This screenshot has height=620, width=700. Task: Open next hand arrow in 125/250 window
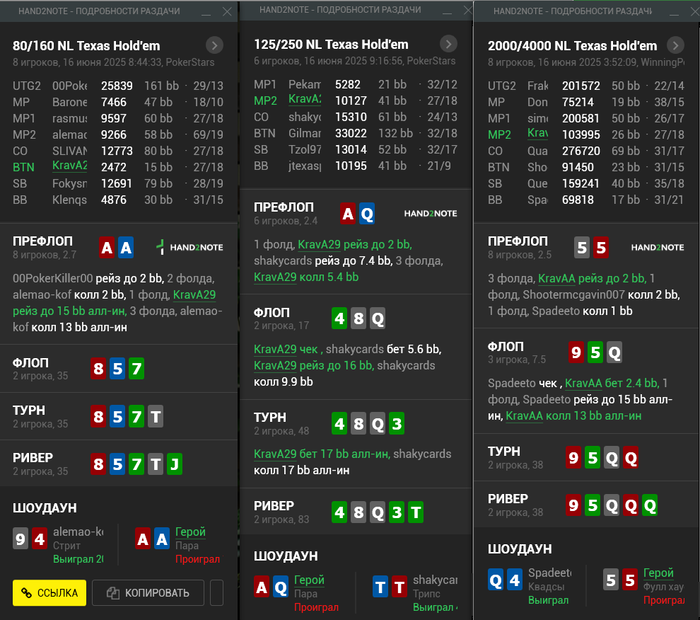[x=448, y=44]
